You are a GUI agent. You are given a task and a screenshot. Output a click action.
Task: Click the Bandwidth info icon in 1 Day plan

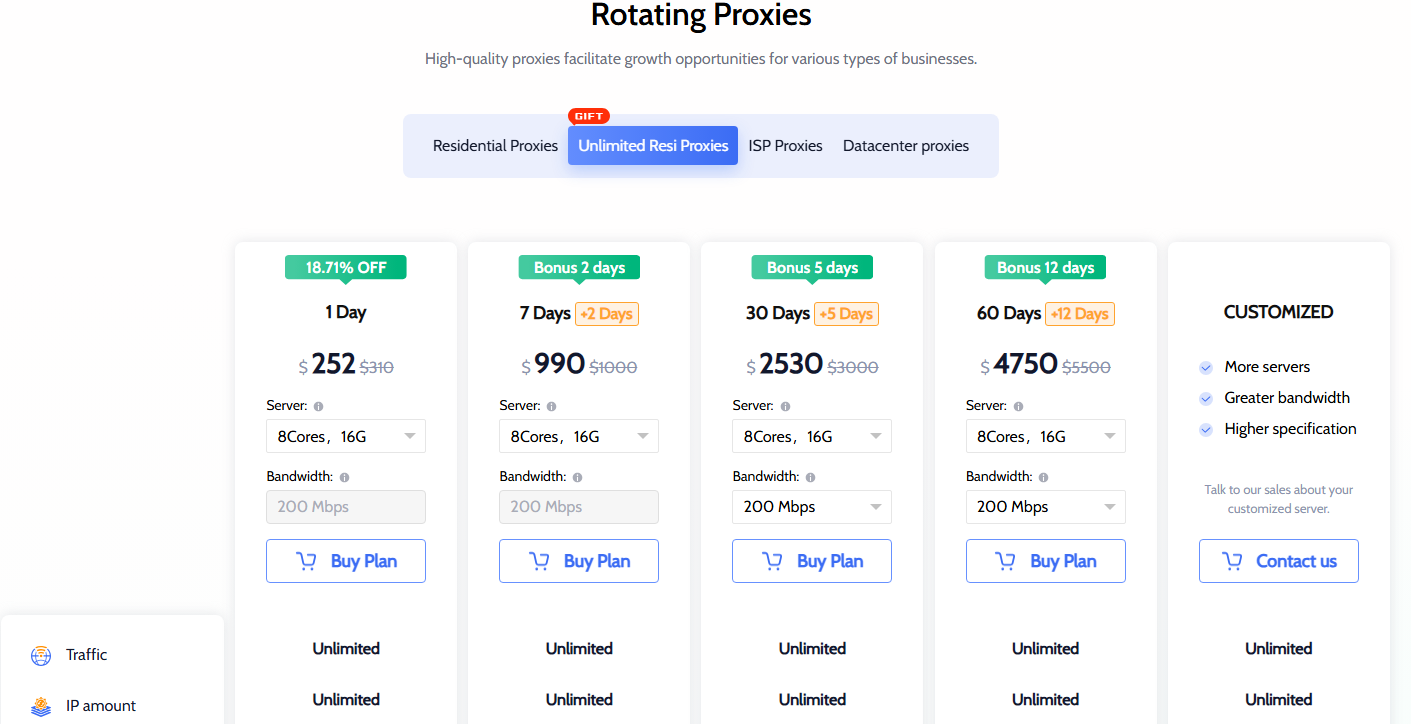[x=345, y=478]
